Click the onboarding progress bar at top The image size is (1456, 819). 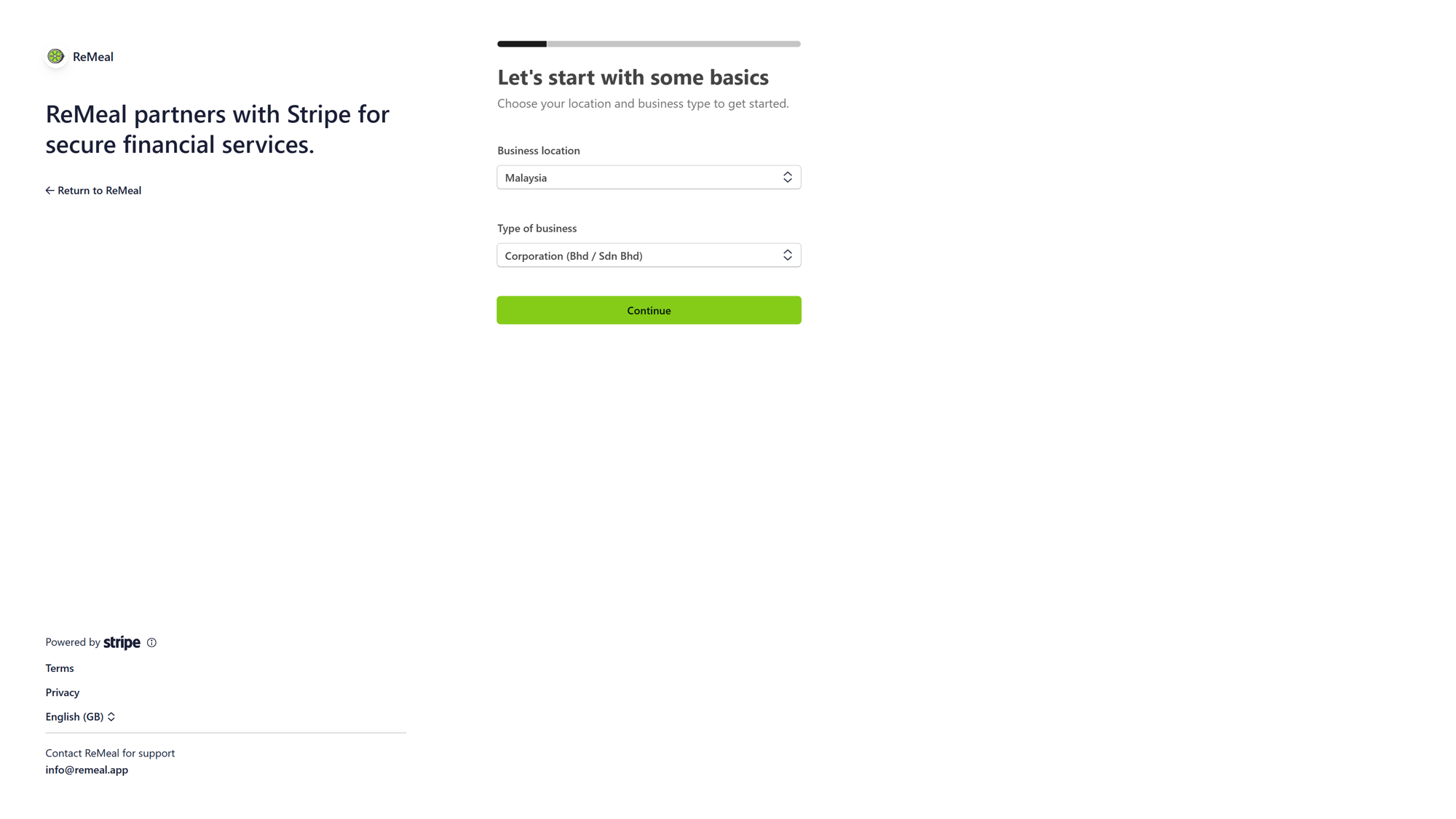(x=649, y=44)
